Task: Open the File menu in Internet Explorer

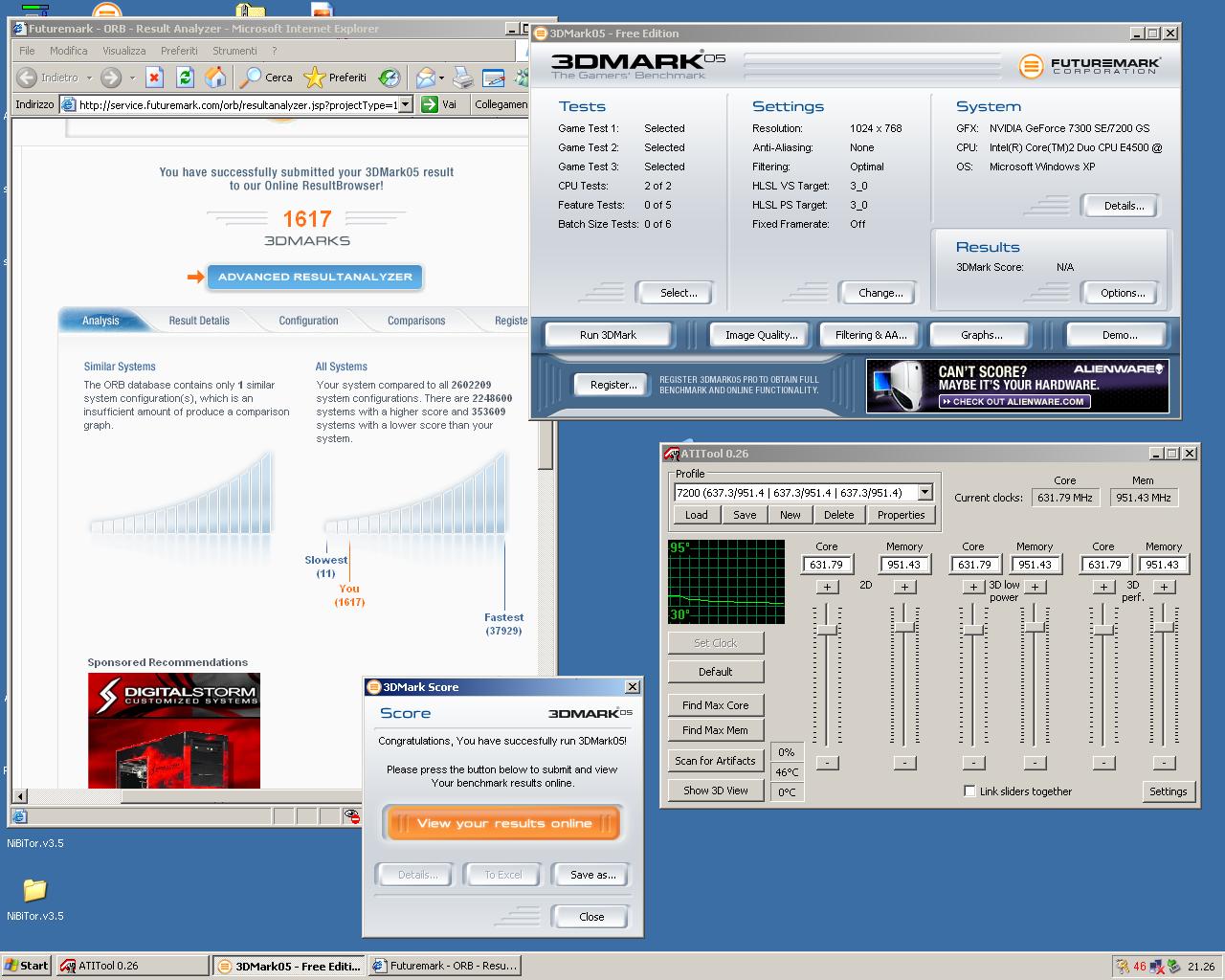Action: pyautogui.click(x=27, y=51)
